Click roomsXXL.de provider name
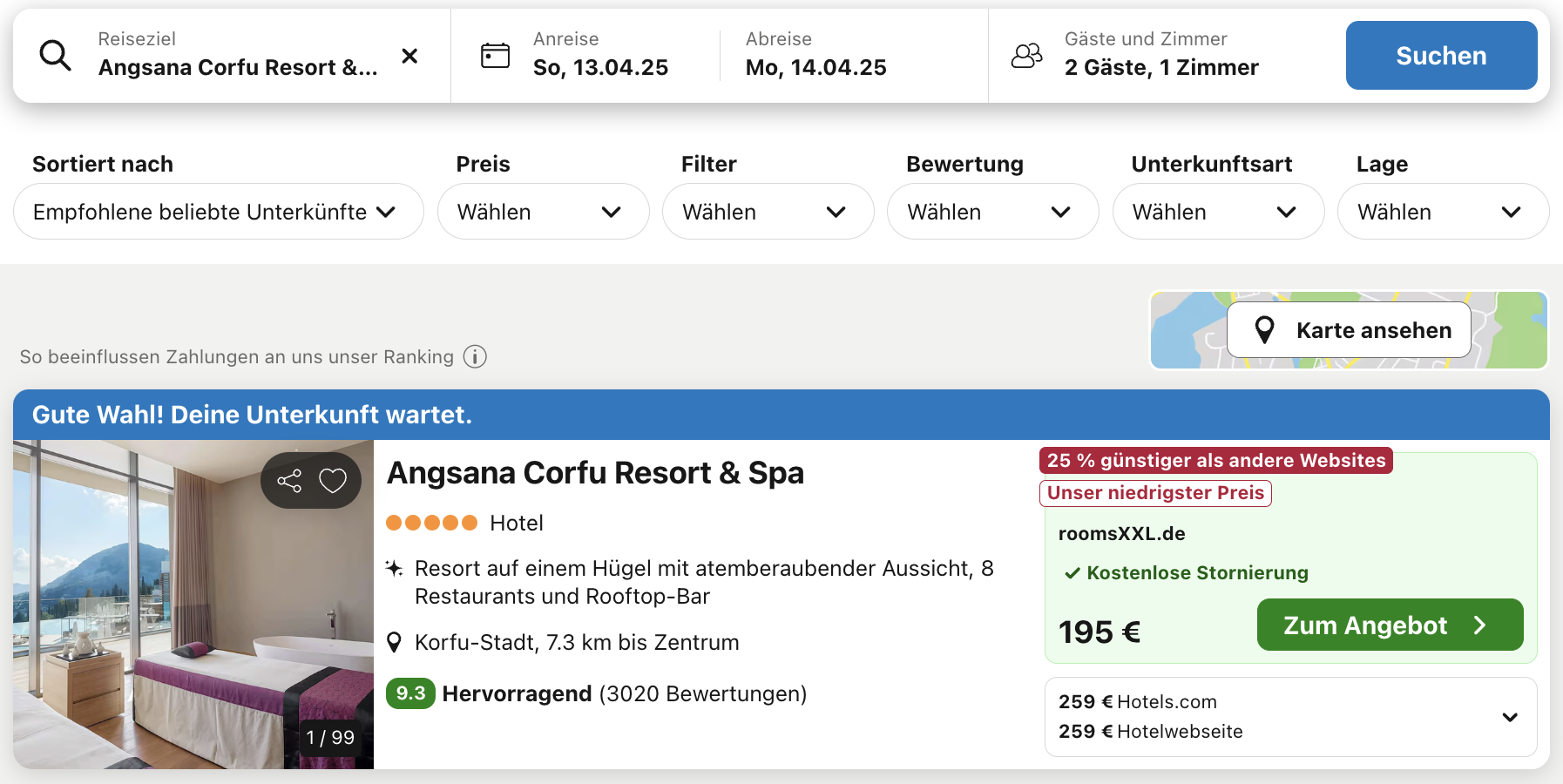The image size is (1563, 784). [x=1122, y=533]
